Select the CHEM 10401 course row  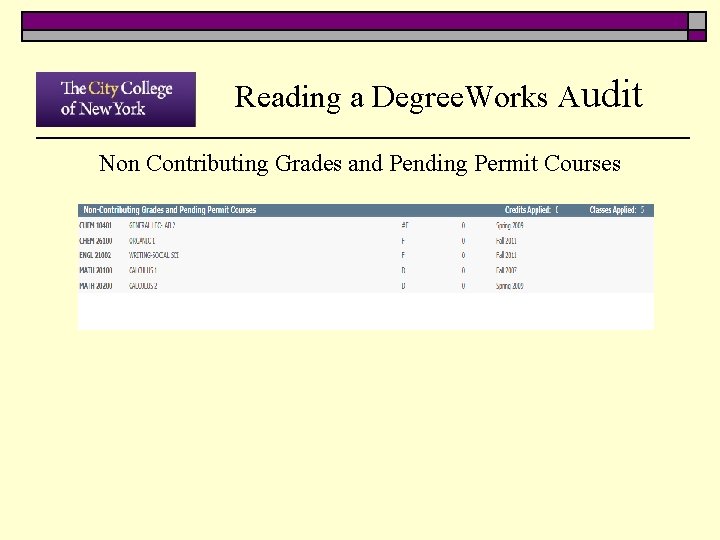[366, 225]
